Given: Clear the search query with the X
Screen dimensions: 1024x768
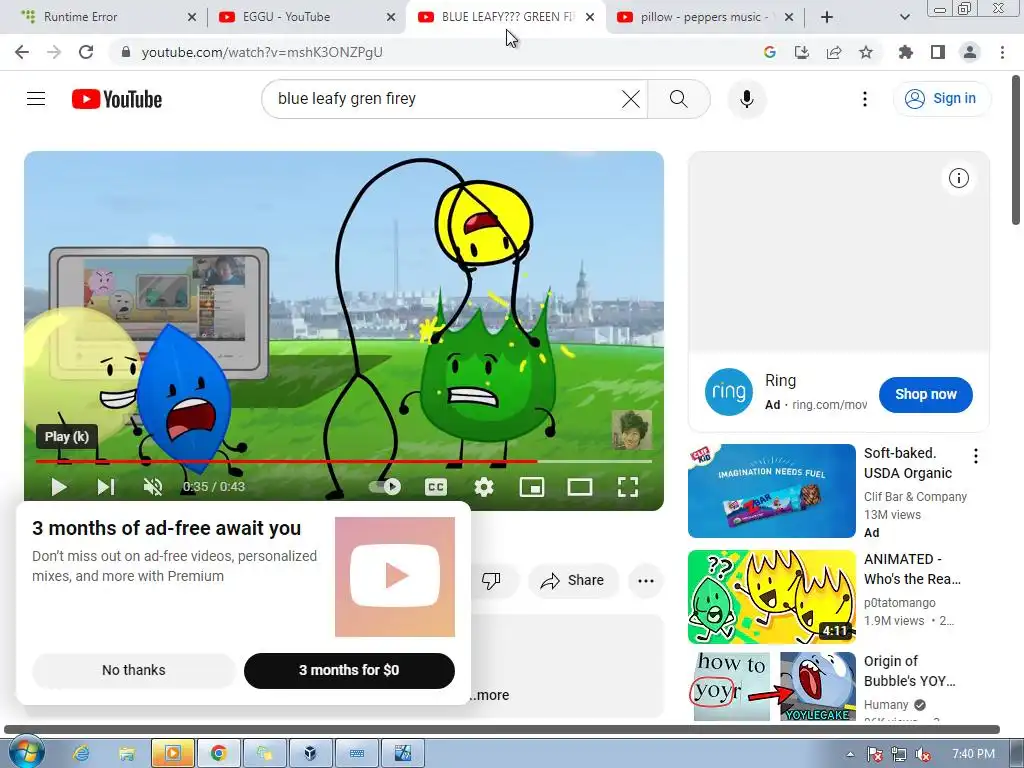Looking at the screenshot, I should pos(631,99).
